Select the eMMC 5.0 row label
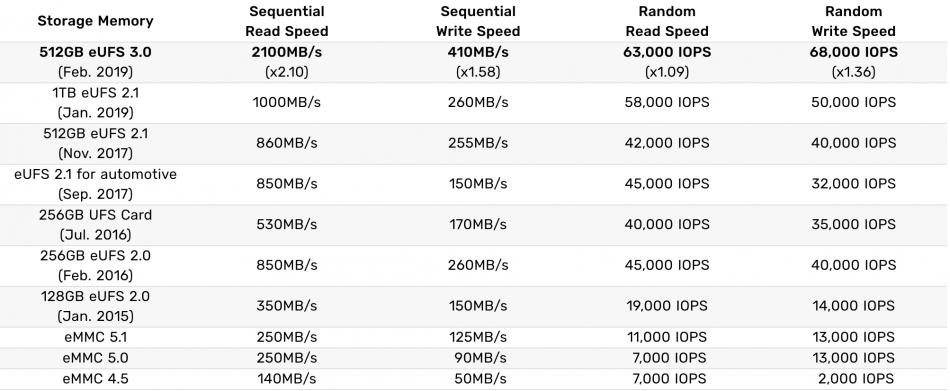Screen dimensions: 950x391 point(95,358)
